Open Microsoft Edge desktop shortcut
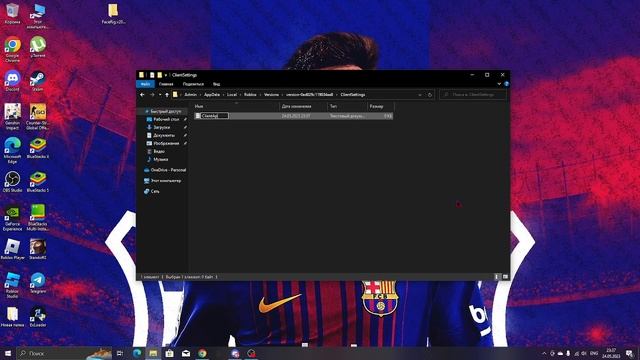 coord(12,150)
